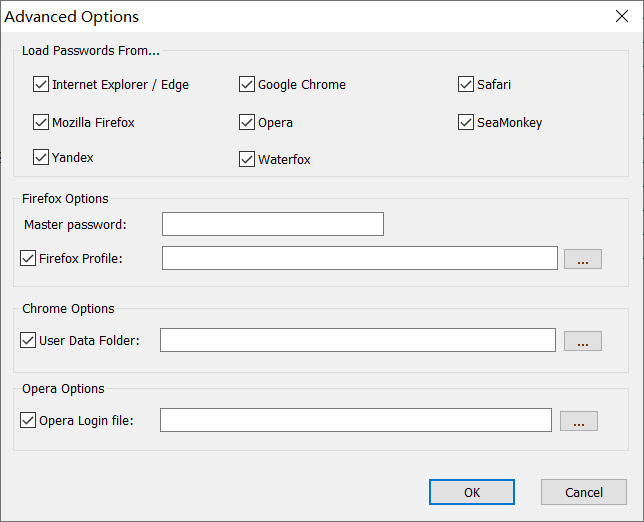644x522 pixels.
Task: Browse for Chrome User Data Folder
Action: [583, 341]
